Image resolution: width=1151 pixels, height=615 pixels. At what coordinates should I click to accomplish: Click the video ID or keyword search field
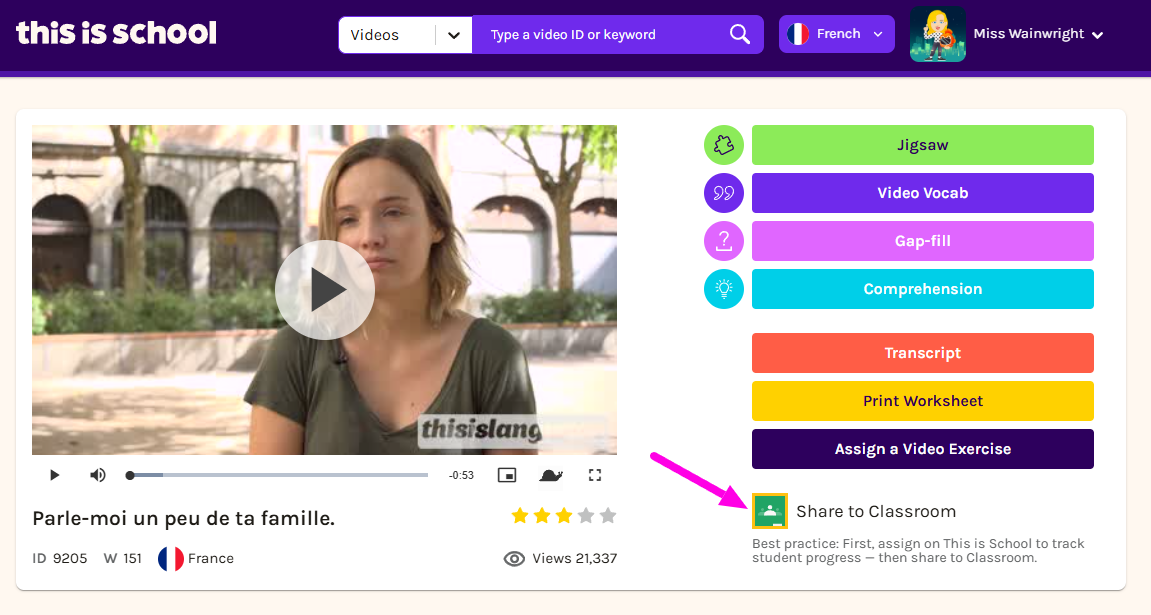coord(600,35)
